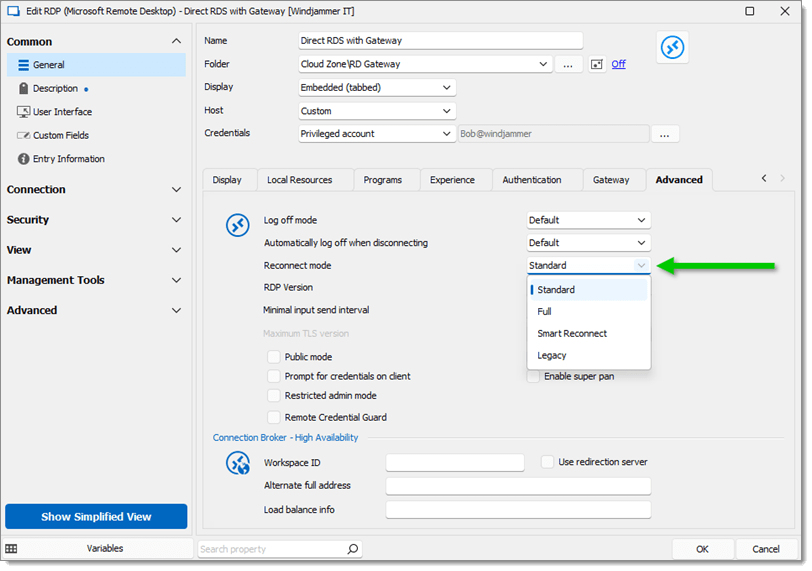Expand the Management Tools section

pos(176,281)
